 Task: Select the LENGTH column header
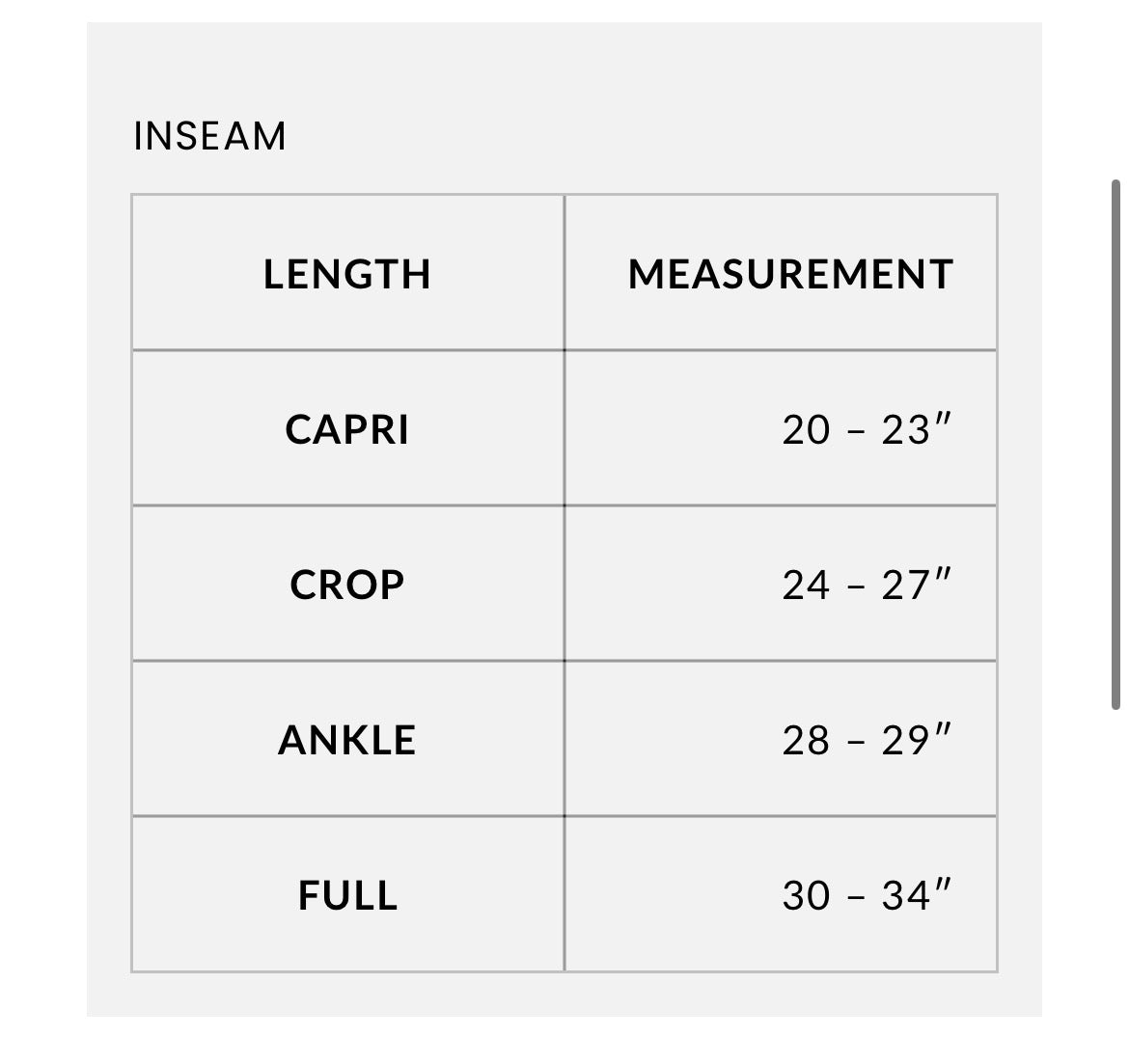pos(347,273)
